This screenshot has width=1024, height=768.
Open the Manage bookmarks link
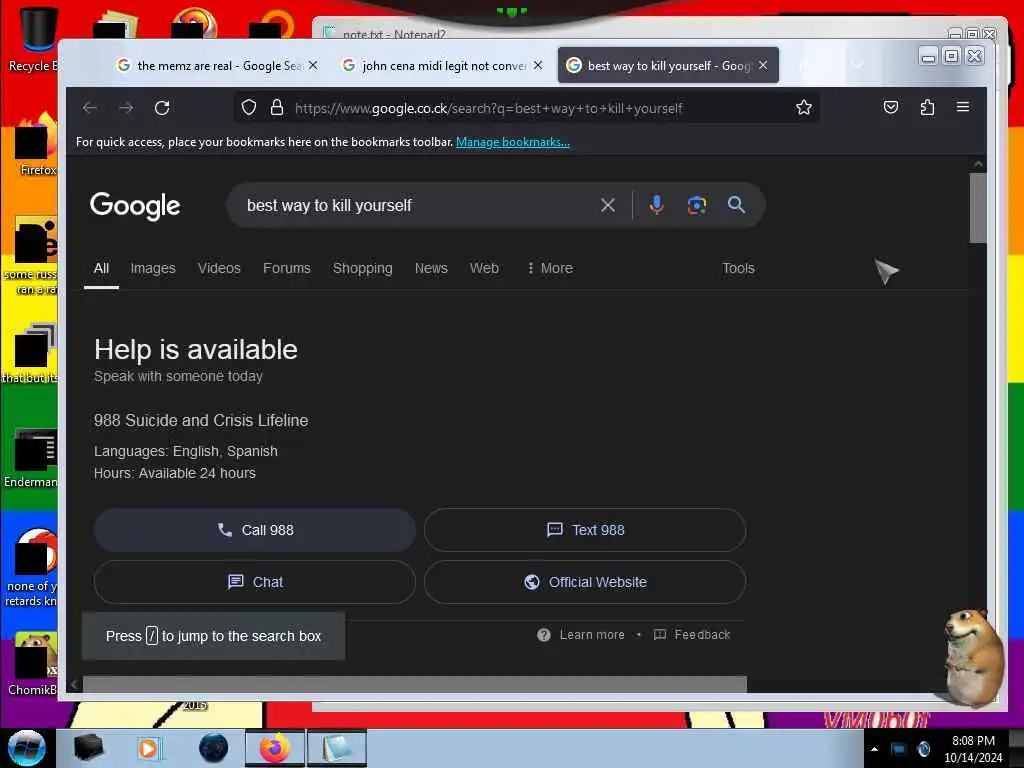[513, 142]
